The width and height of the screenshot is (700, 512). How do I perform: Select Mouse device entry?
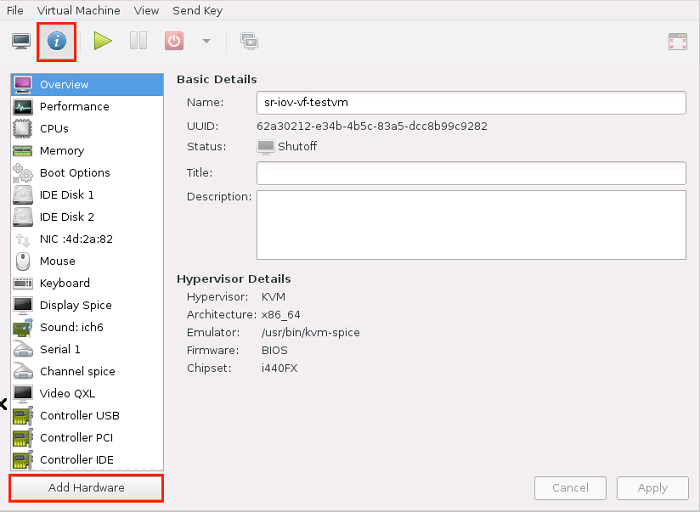tap(87, 261)
